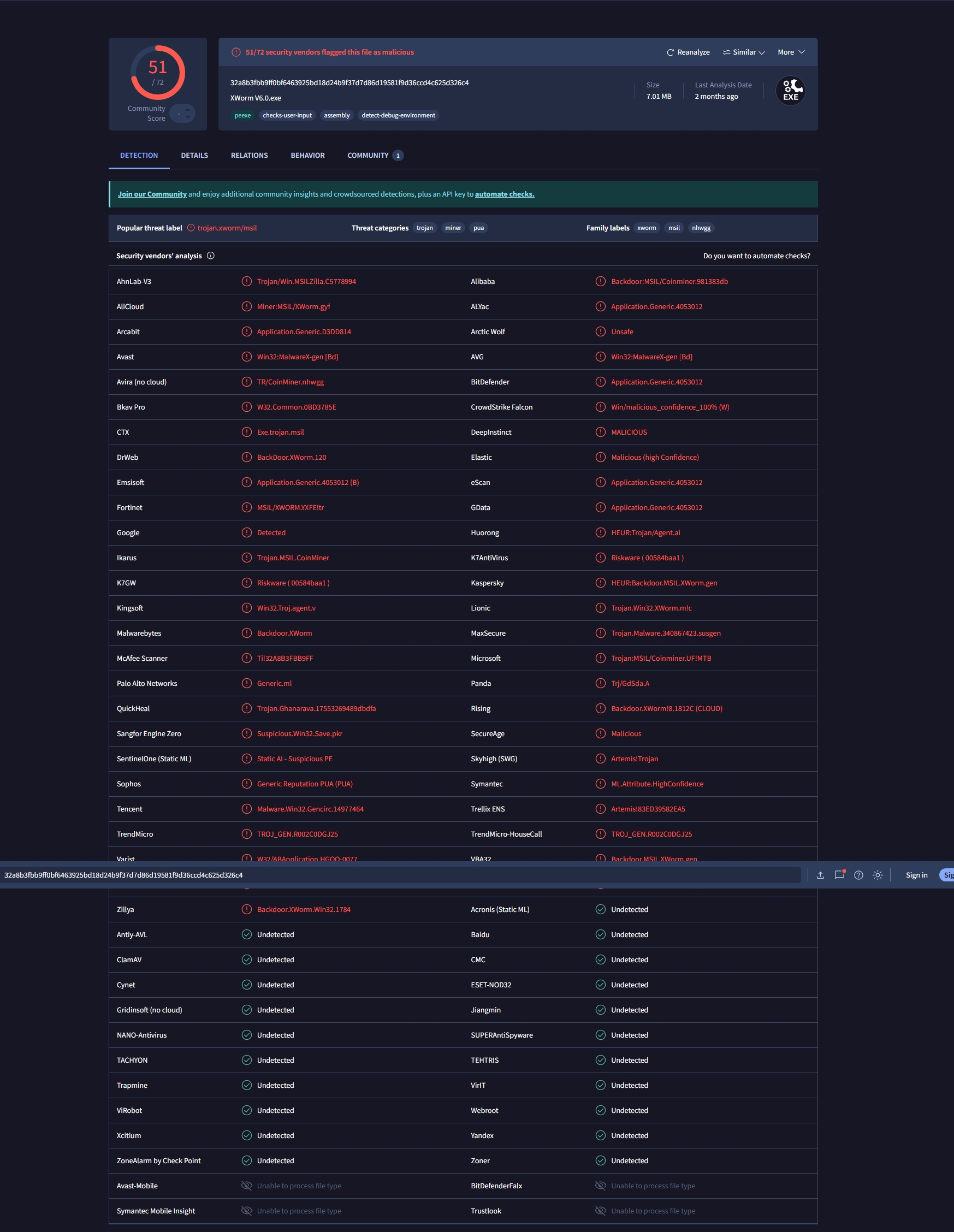This screenshot has width=954, height=1232.
Task: Click the SHA-256 hash in the file header
Action: click(x=349, y=83)
